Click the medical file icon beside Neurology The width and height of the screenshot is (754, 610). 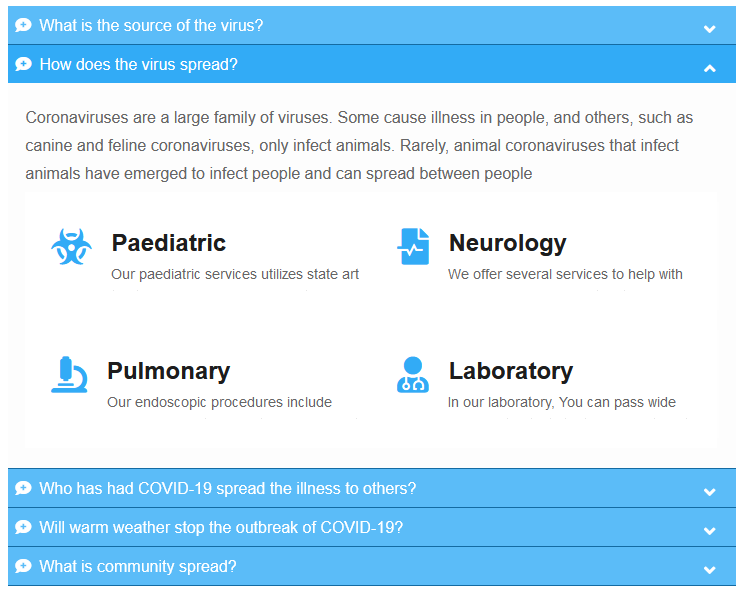coord(413,246)
